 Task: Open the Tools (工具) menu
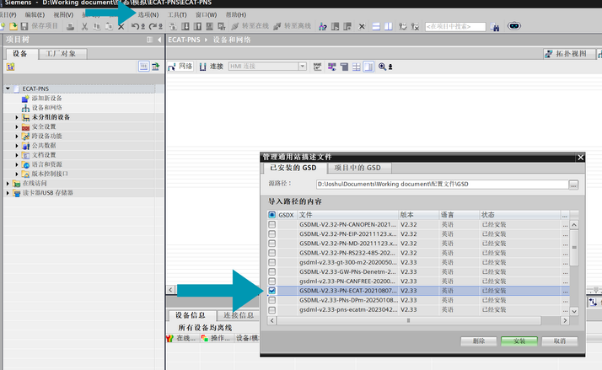(177, 15)
